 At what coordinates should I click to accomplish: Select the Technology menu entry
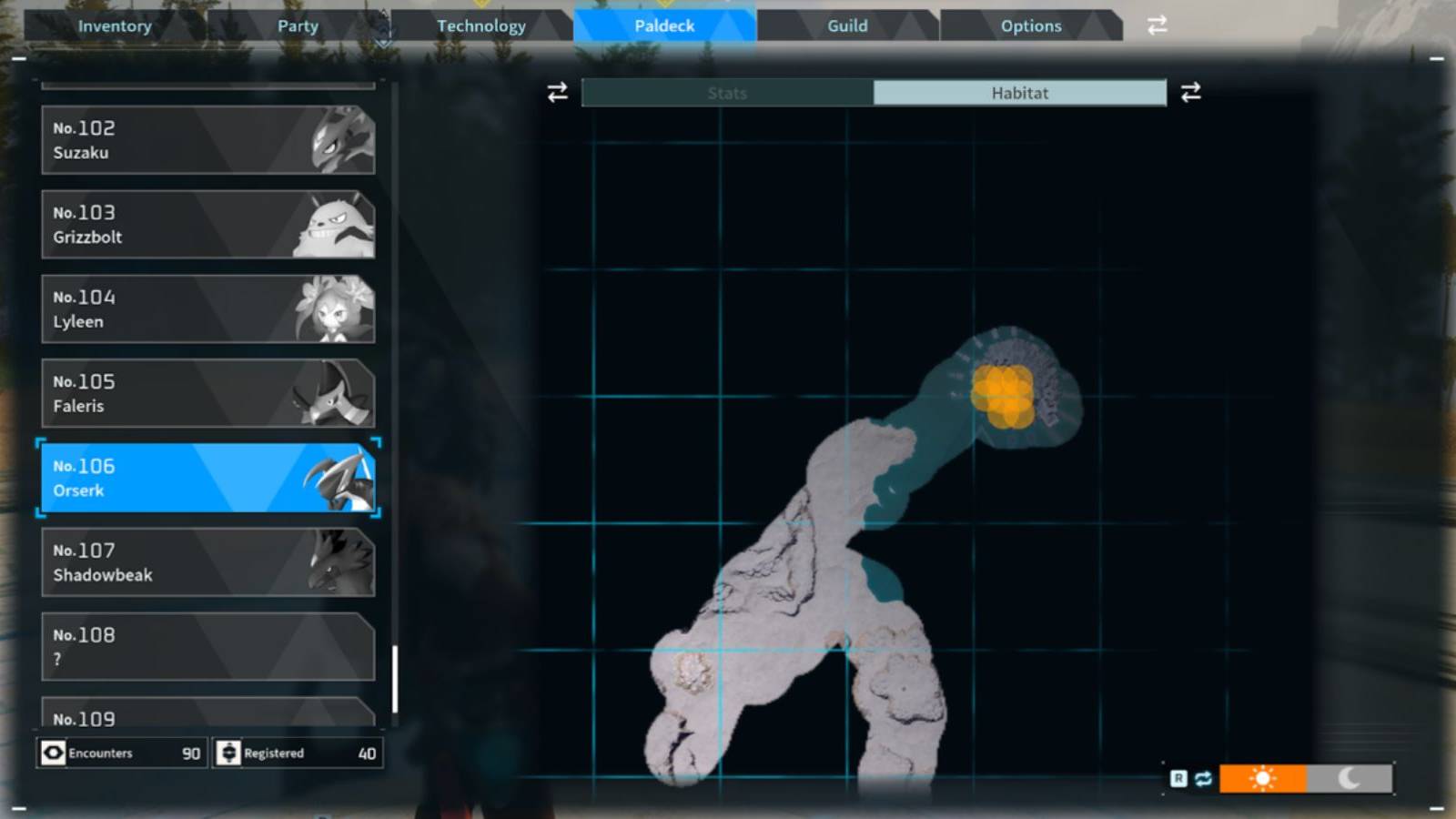(481, 25)
